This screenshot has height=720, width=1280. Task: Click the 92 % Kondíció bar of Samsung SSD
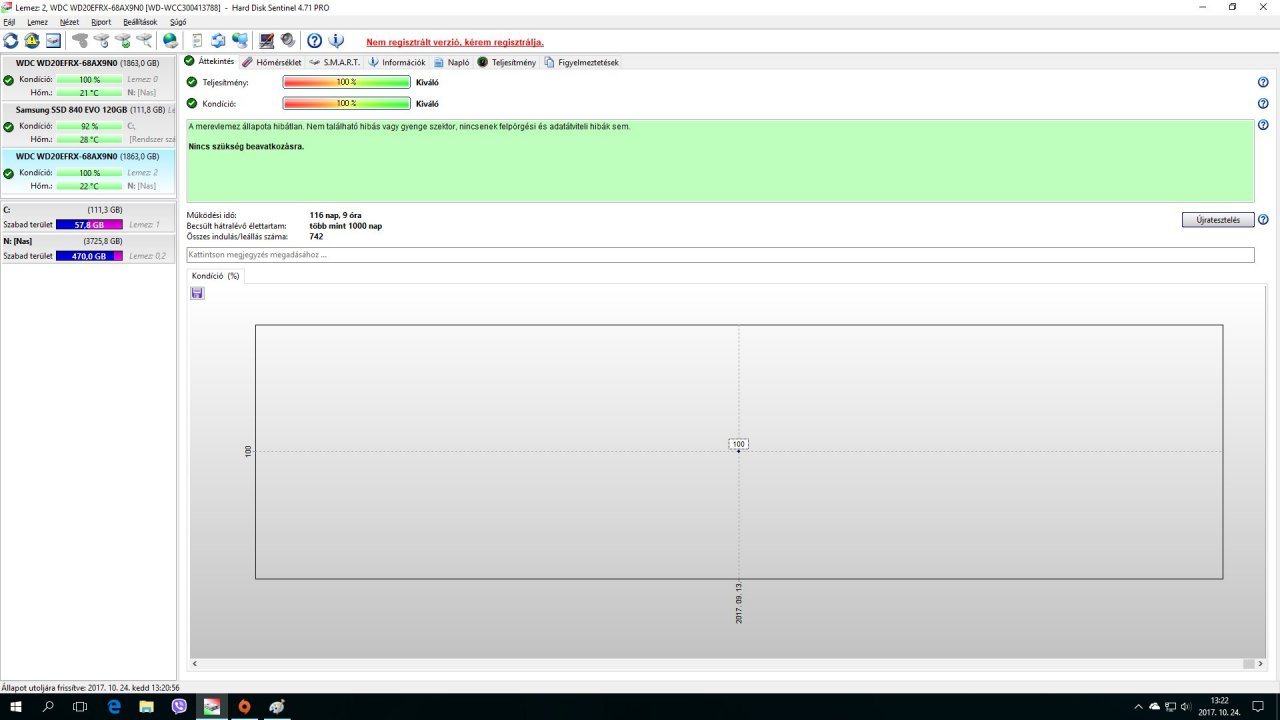pos(89,126)
